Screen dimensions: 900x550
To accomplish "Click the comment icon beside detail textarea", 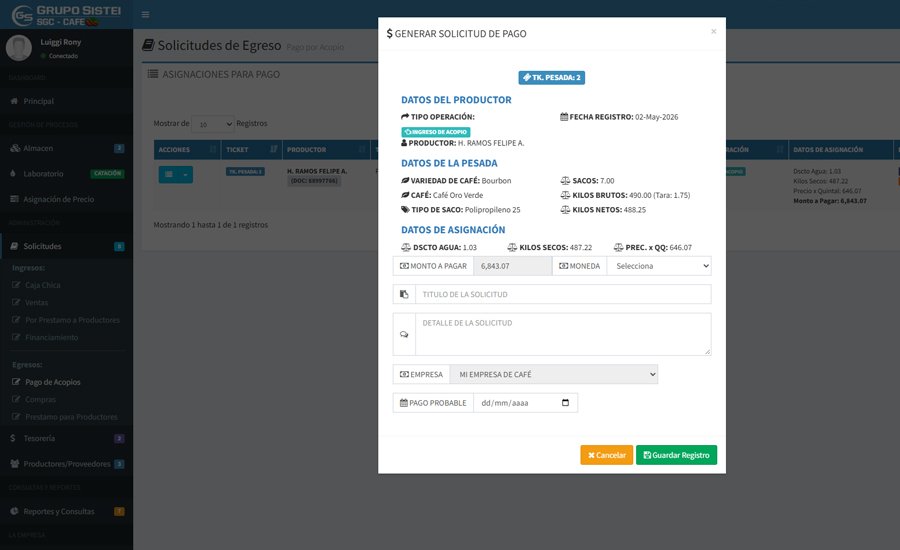I will [x=404, y=334].
